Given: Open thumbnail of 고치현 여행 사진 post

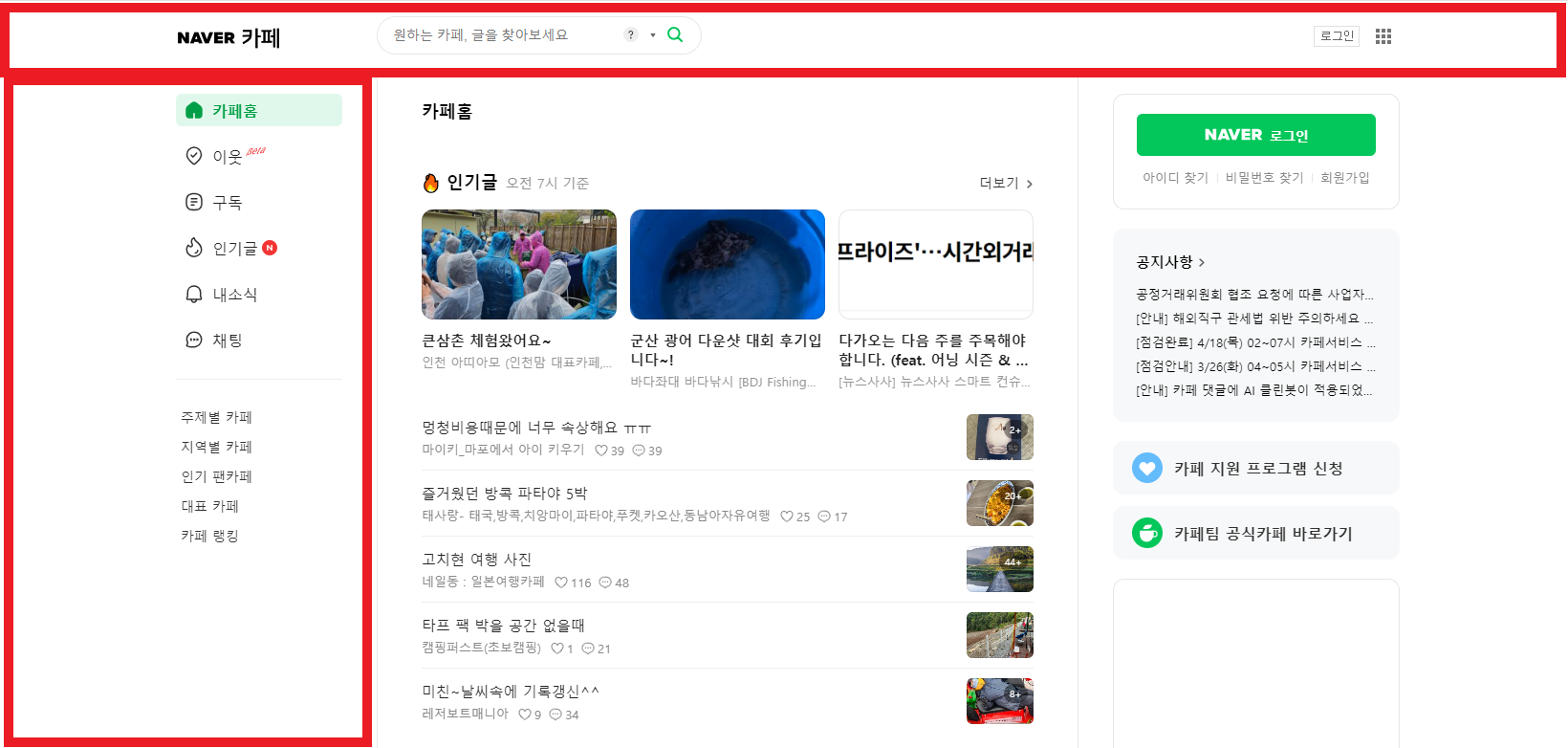Looking at the screenshot, I should (x=1000, y=569).
